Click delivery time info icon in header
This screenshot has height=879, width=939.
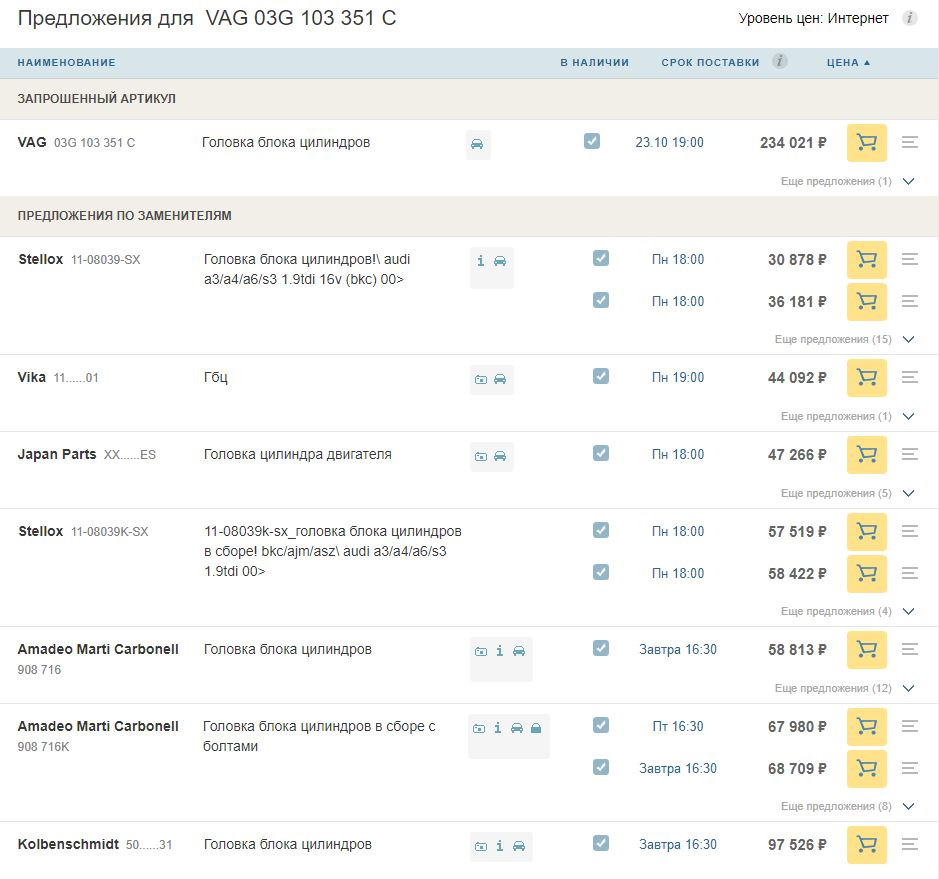(779, 61)
